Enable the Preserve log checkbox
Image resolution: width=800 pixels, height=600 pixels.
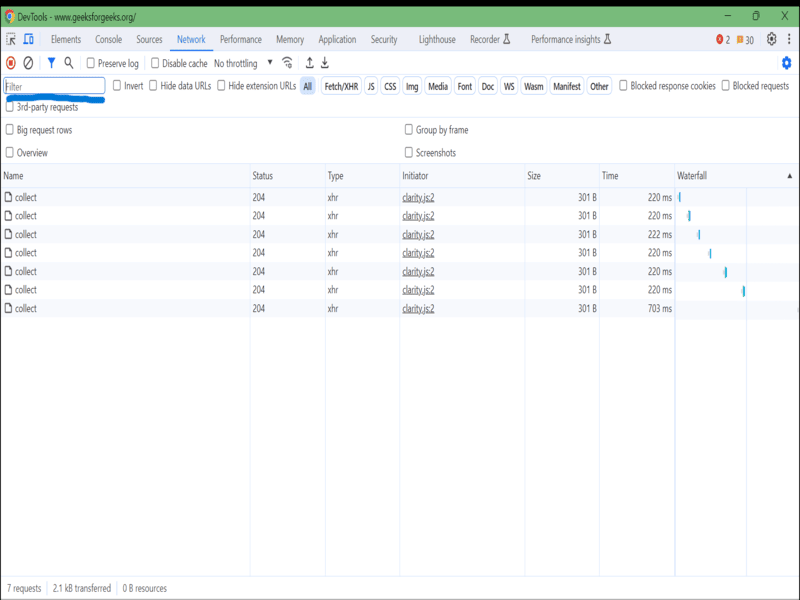[90, 63]
